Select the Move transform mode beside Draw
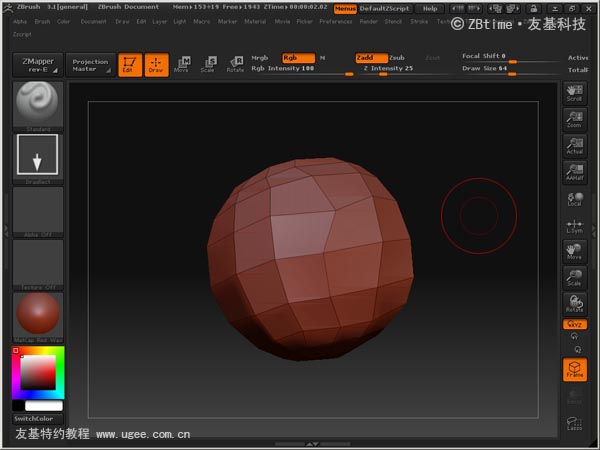Screen dimensions: 600x450 point(182,64)
